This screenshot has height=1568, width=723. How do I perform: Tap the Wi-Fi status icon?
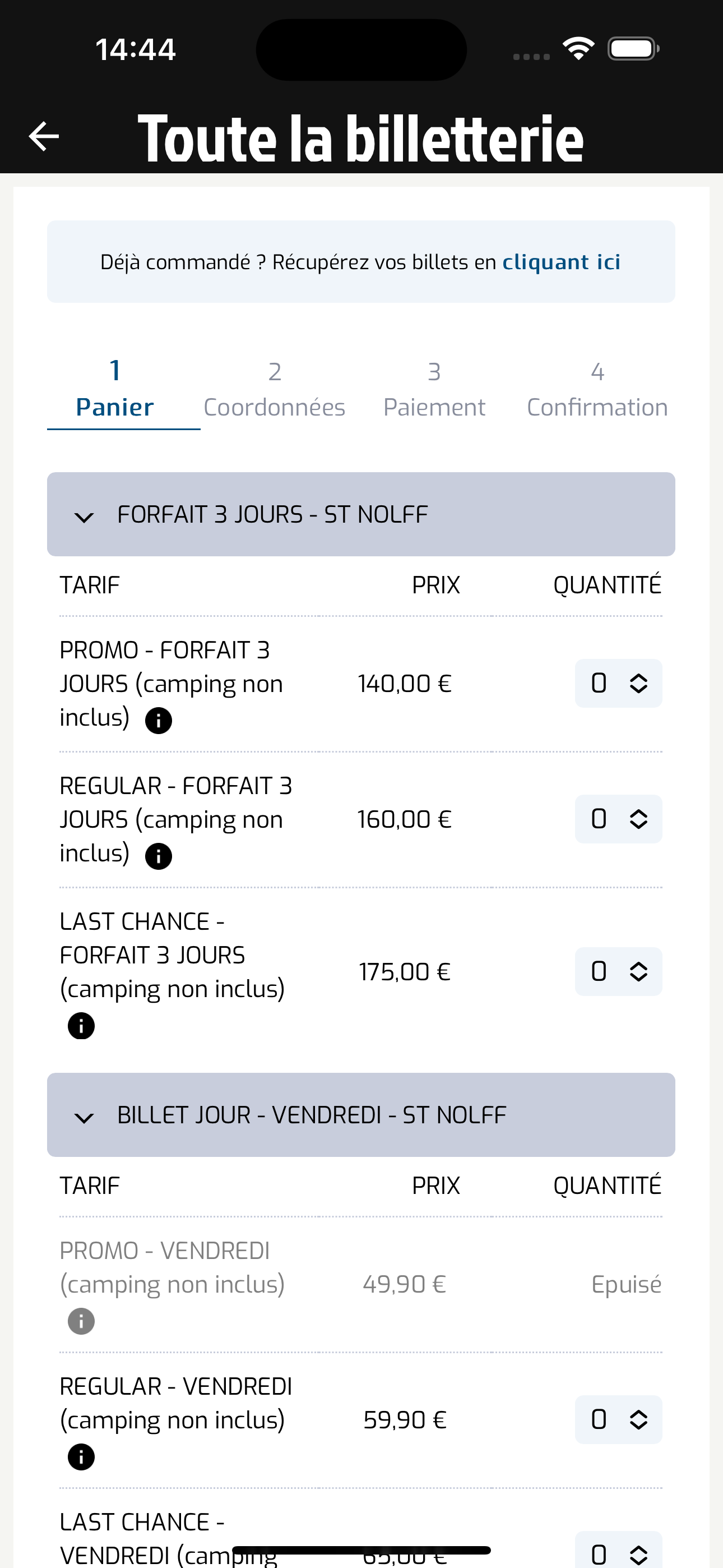(x=578, y=49)
